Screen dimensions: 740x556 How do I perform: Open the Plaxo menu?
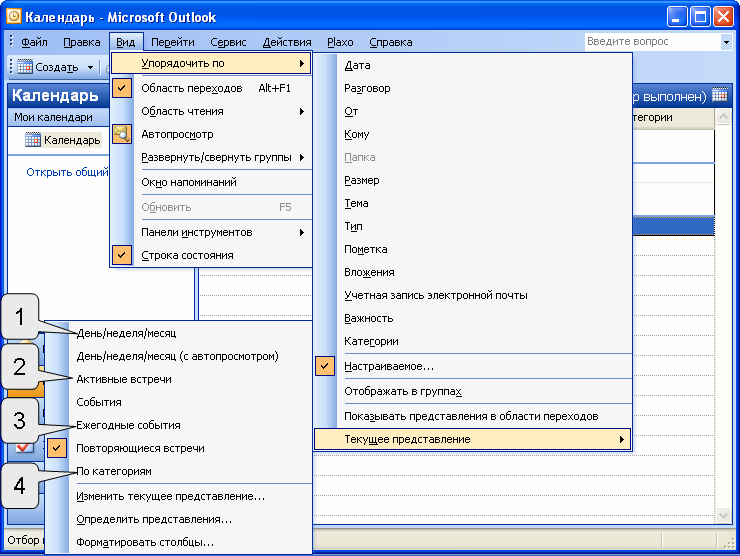coord(340,42)
